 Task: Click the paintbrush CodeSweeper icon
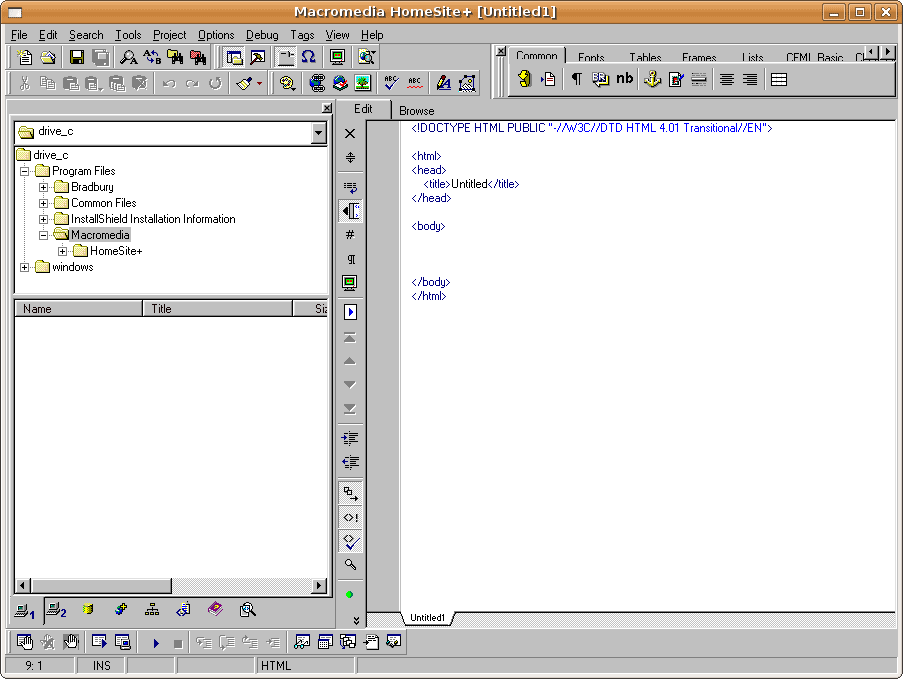click(x=244, y=84)
